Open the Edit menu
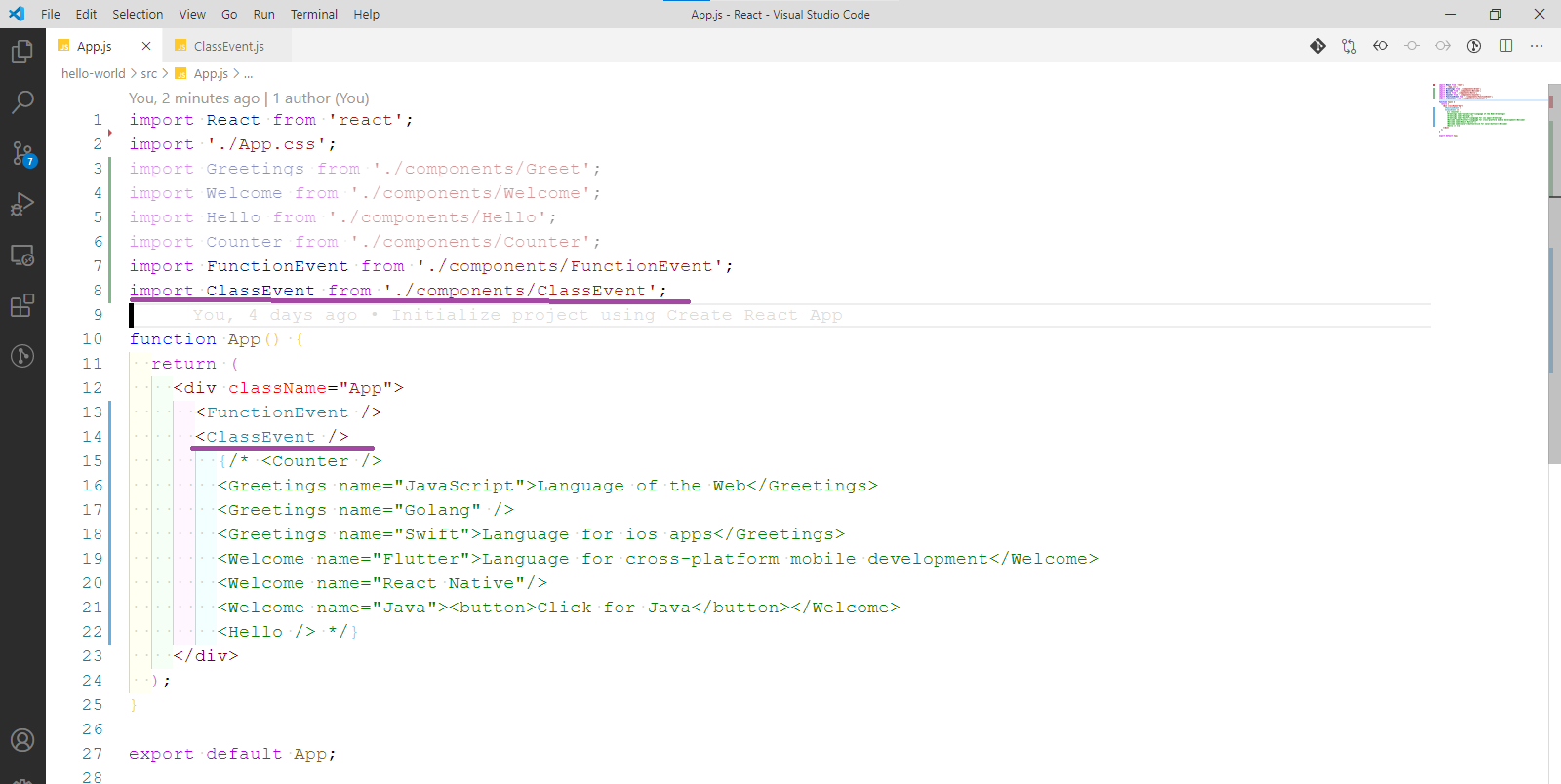1561x784 pixels. click(x=87, y=14)
